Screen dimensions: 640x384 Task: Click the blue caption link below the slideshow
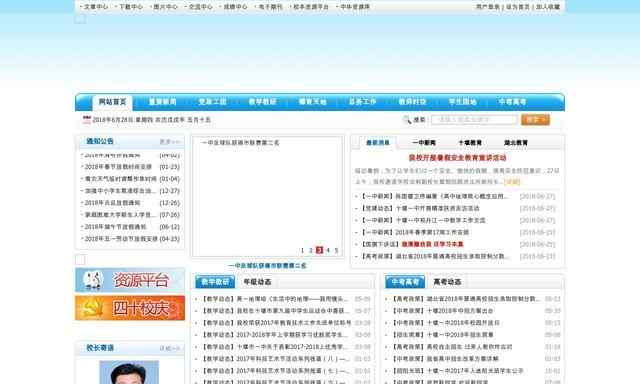267,266
